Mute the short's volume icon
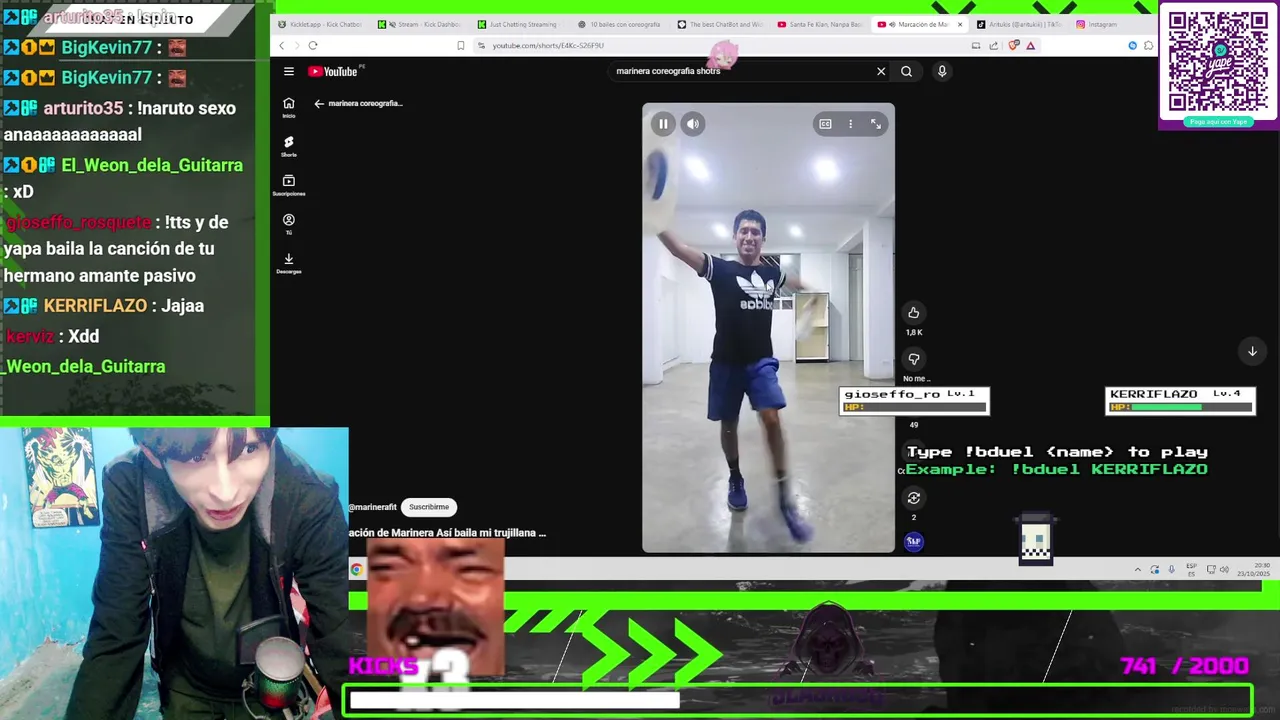Viewport: 1280px width, 720px height. tap(693, 124)
